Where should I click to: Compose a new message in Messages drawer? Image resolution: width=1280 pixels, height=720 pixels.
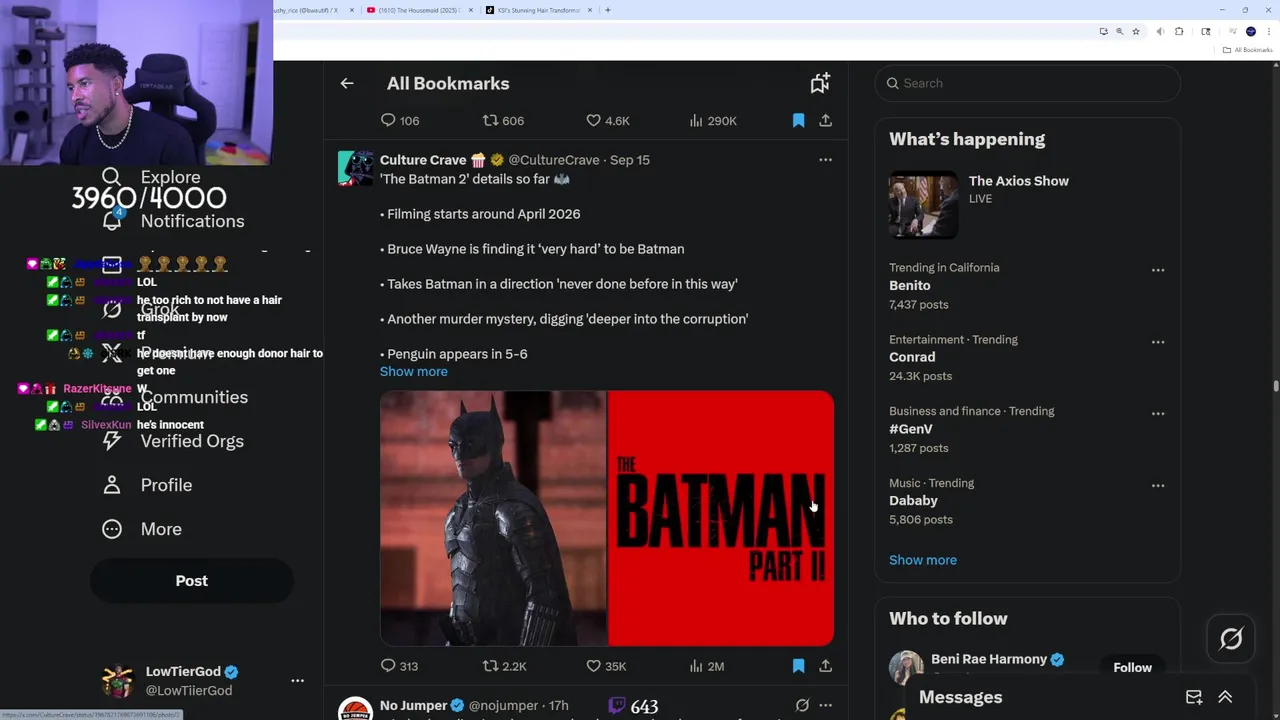[1194, 697]
